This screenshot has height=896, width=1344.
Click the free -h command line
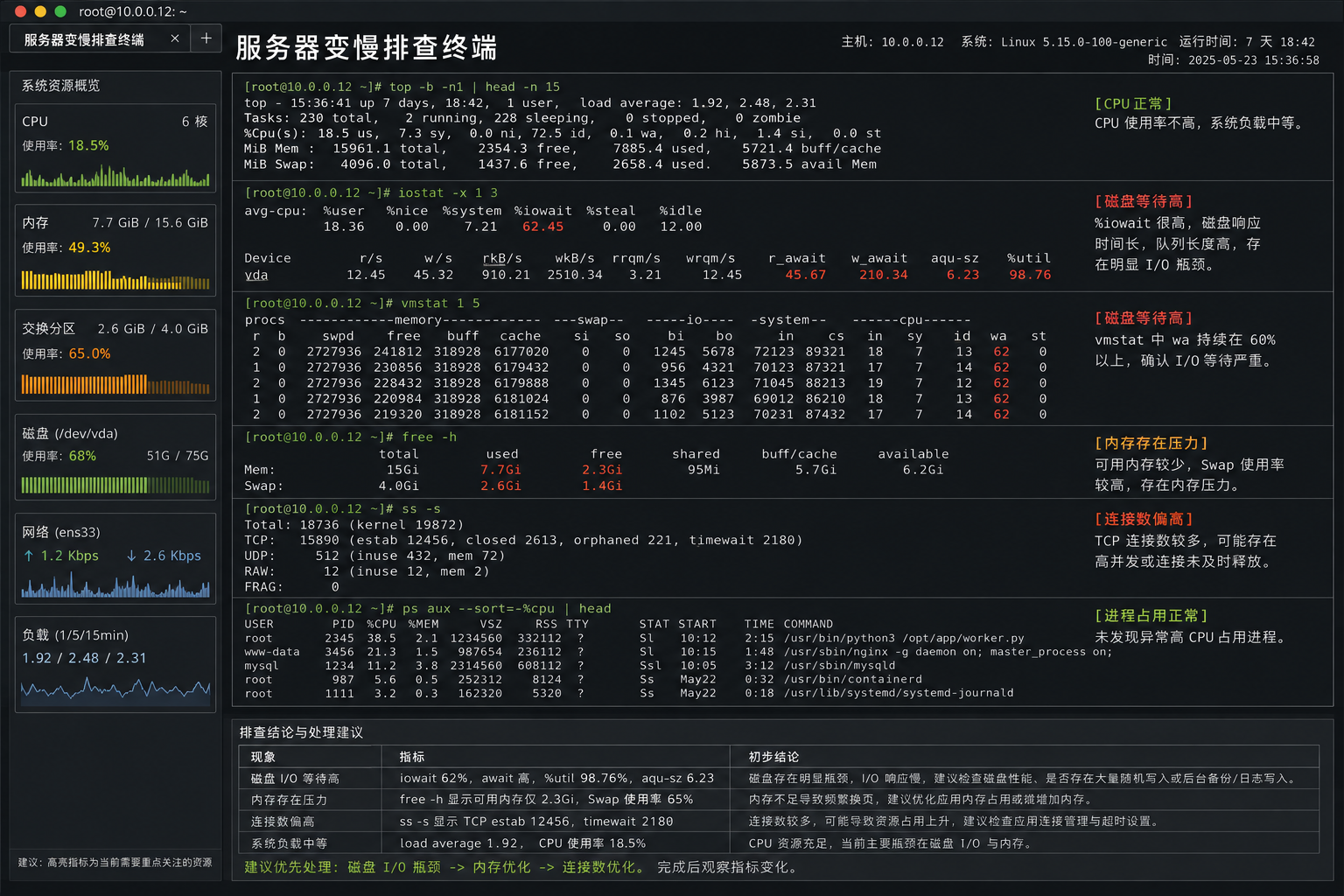click(350, 437)
